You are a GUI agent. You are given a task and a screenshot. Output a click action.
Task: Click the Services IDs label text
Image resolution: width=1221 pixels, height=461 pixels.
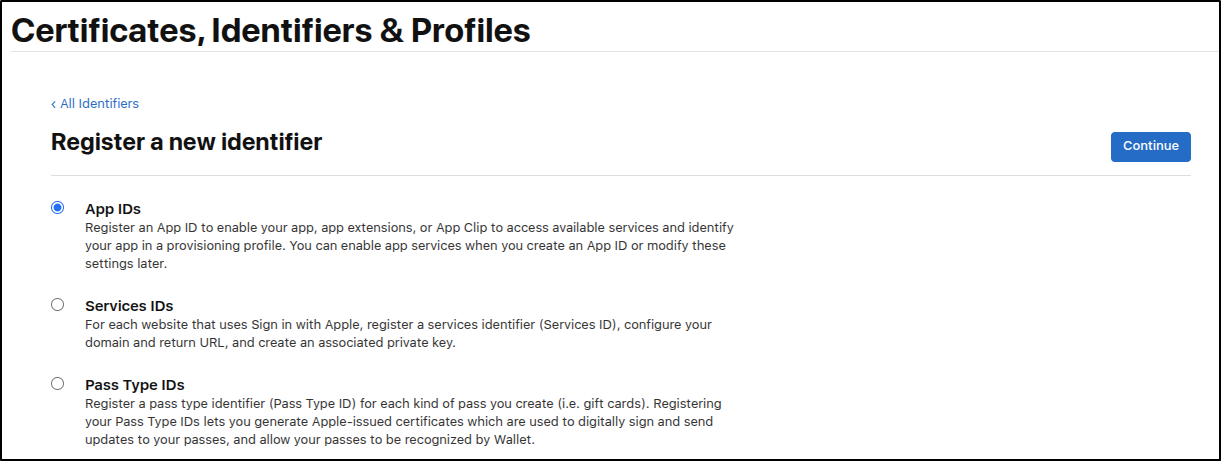click(x=129, y=306)
